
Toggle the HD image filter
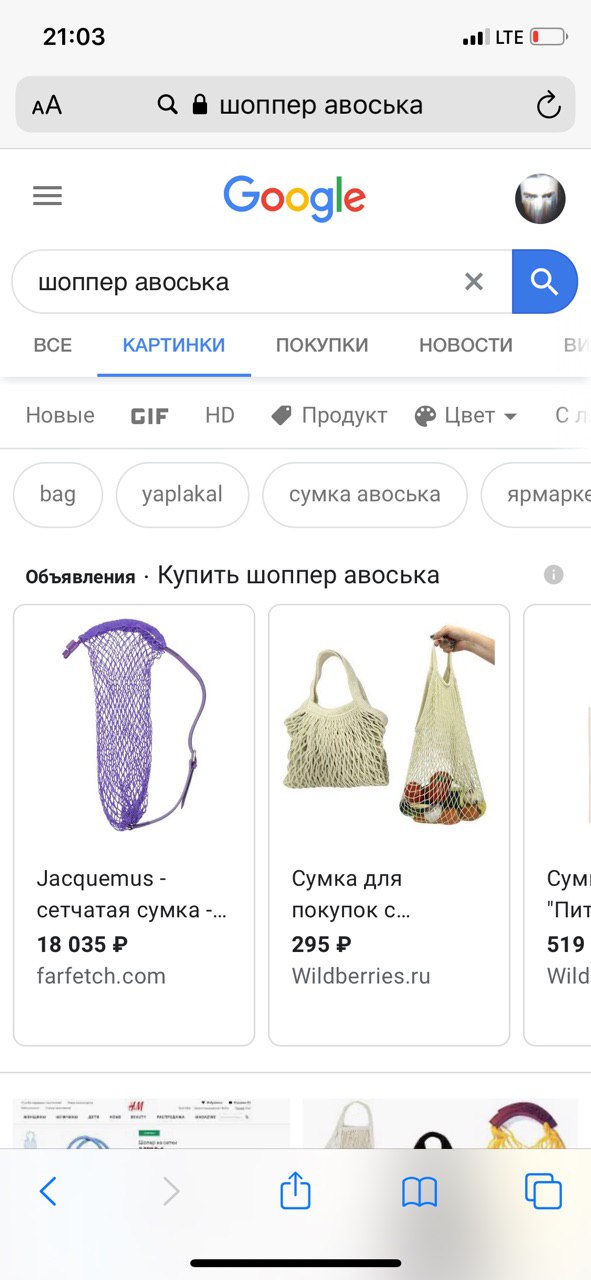pos(220,415)
